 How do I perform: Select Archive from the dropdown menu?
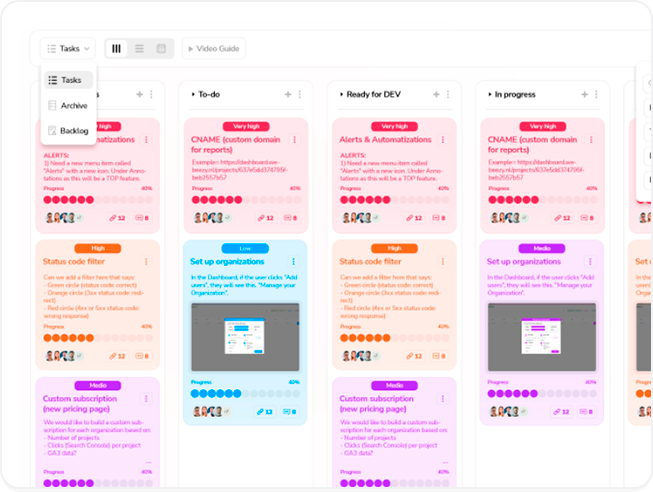point(72,105)
